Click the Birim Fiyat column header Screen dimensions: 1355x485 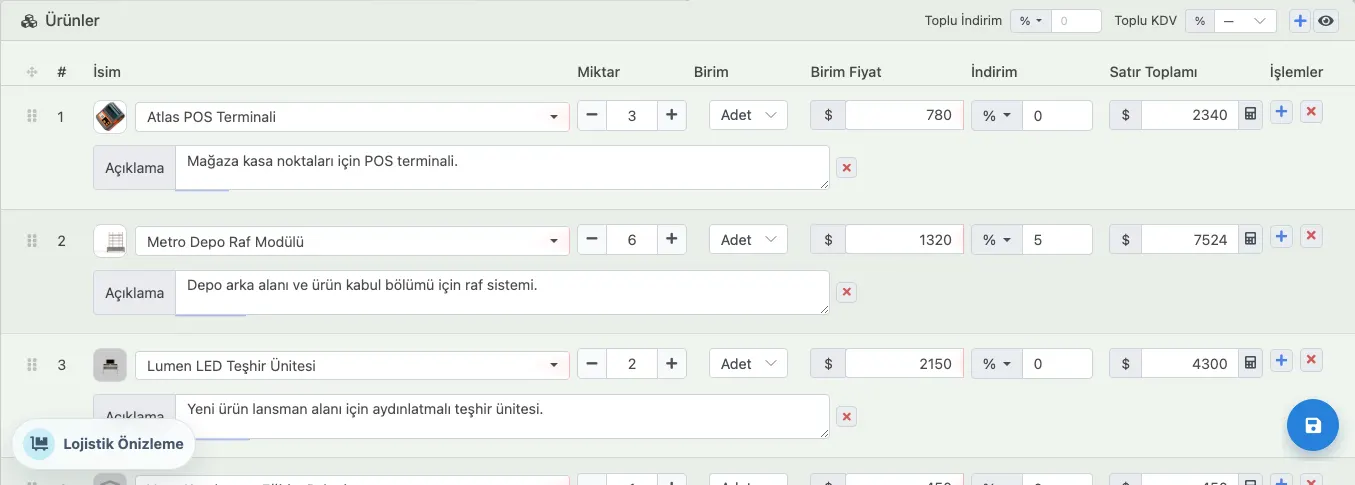[x=846, y=72]
